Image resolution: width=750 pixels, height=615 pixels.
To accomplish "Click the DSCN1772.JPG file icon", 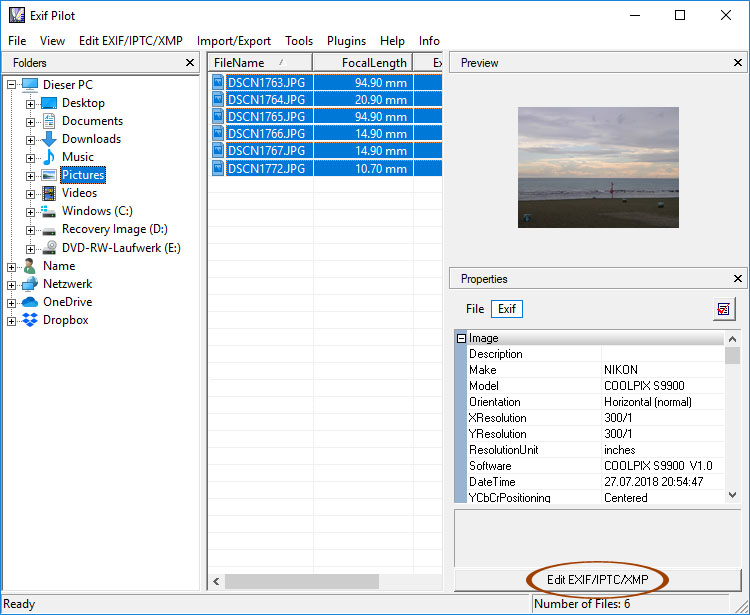I will (x=218, y=168).
